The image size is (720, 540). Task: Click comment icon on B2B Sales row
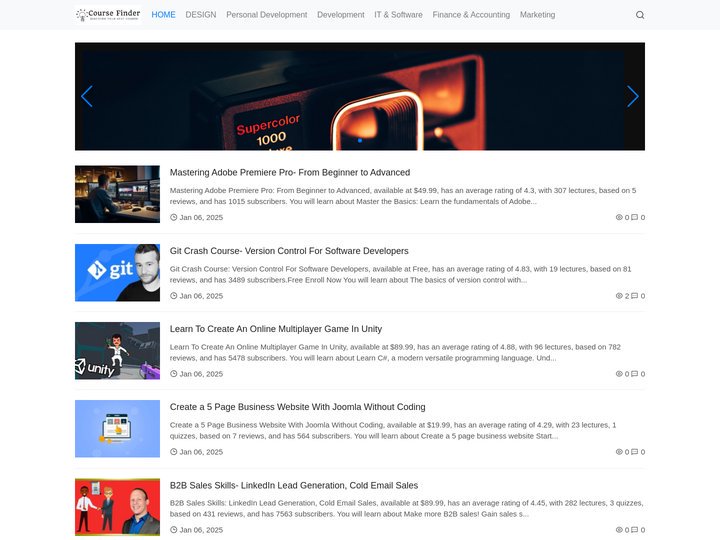point(635,530)
